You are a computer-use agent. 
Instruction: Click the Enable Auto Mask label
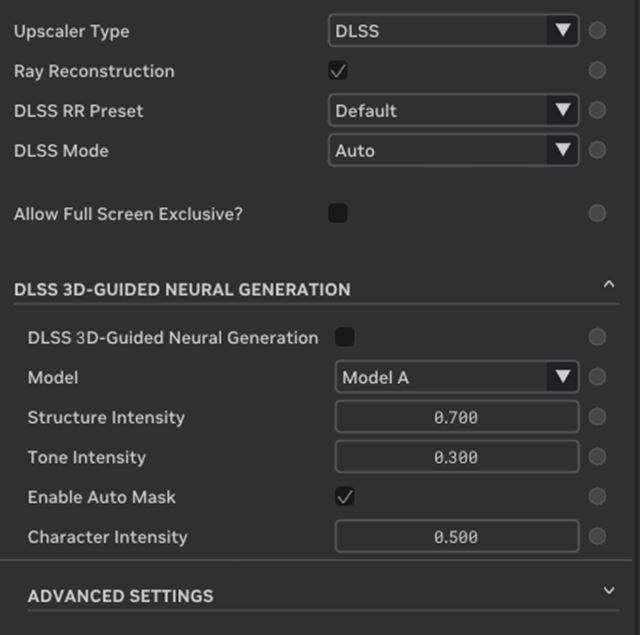coord(102,497)
